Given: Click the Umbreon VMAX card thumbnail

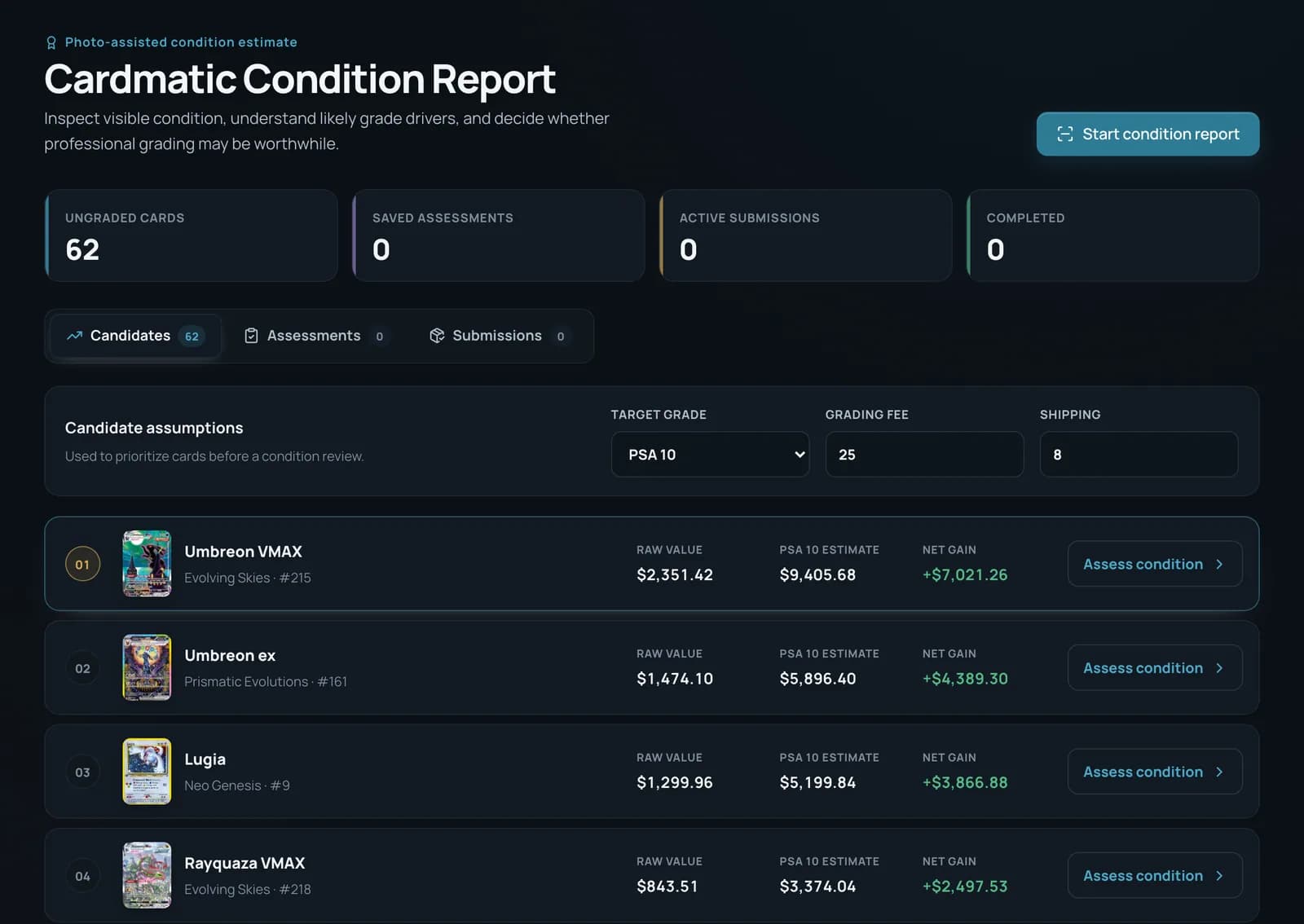Looking at the screenshot, I should pos(147,564).
